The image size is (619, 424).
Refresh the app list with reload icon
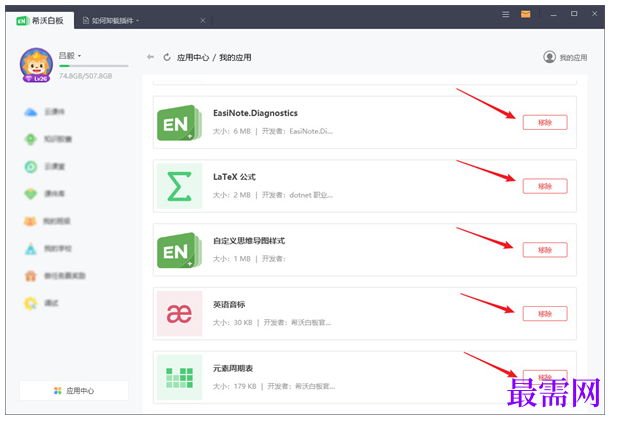167,57
